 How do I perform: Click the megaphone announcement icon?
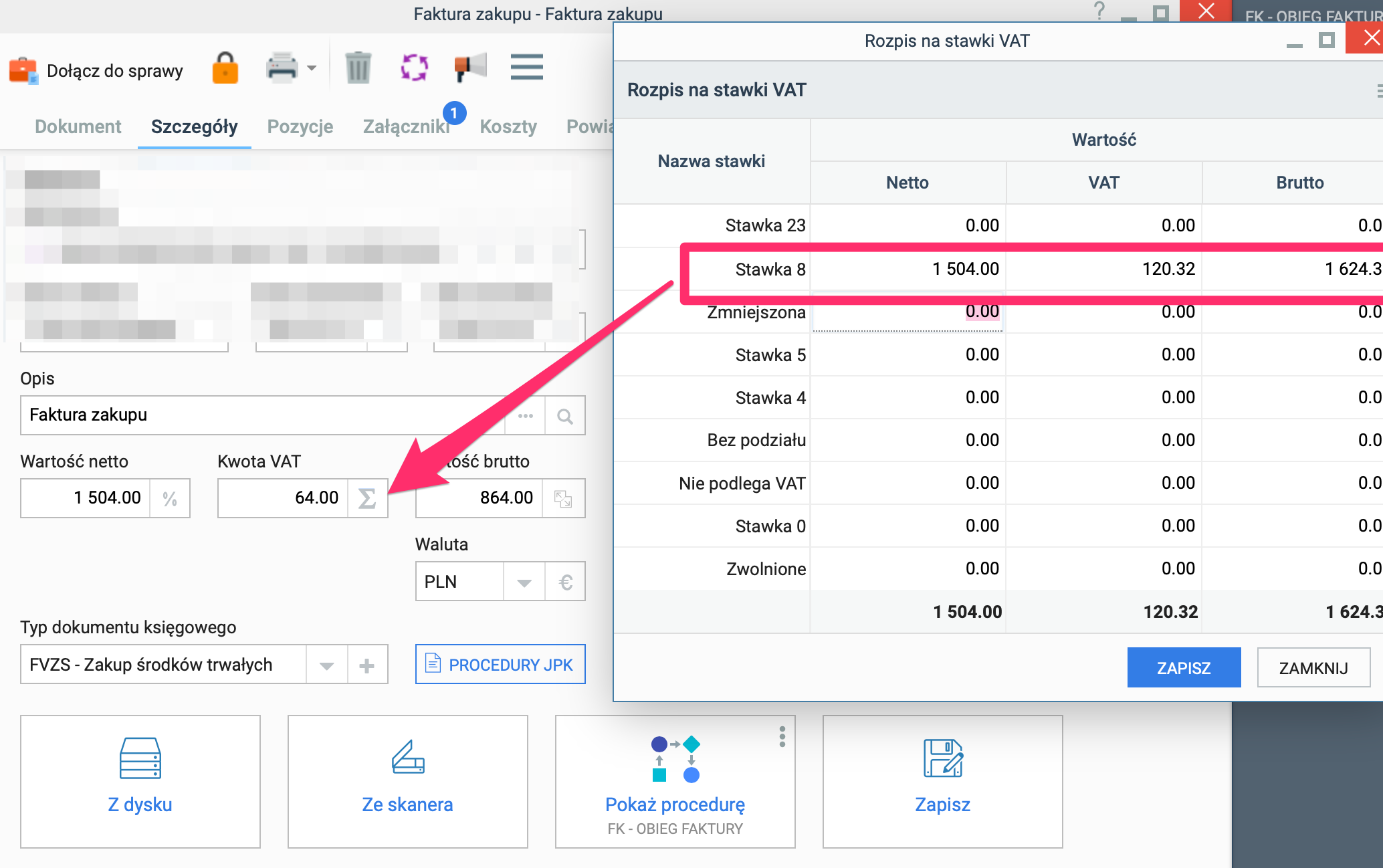click(x=470, y=68)
